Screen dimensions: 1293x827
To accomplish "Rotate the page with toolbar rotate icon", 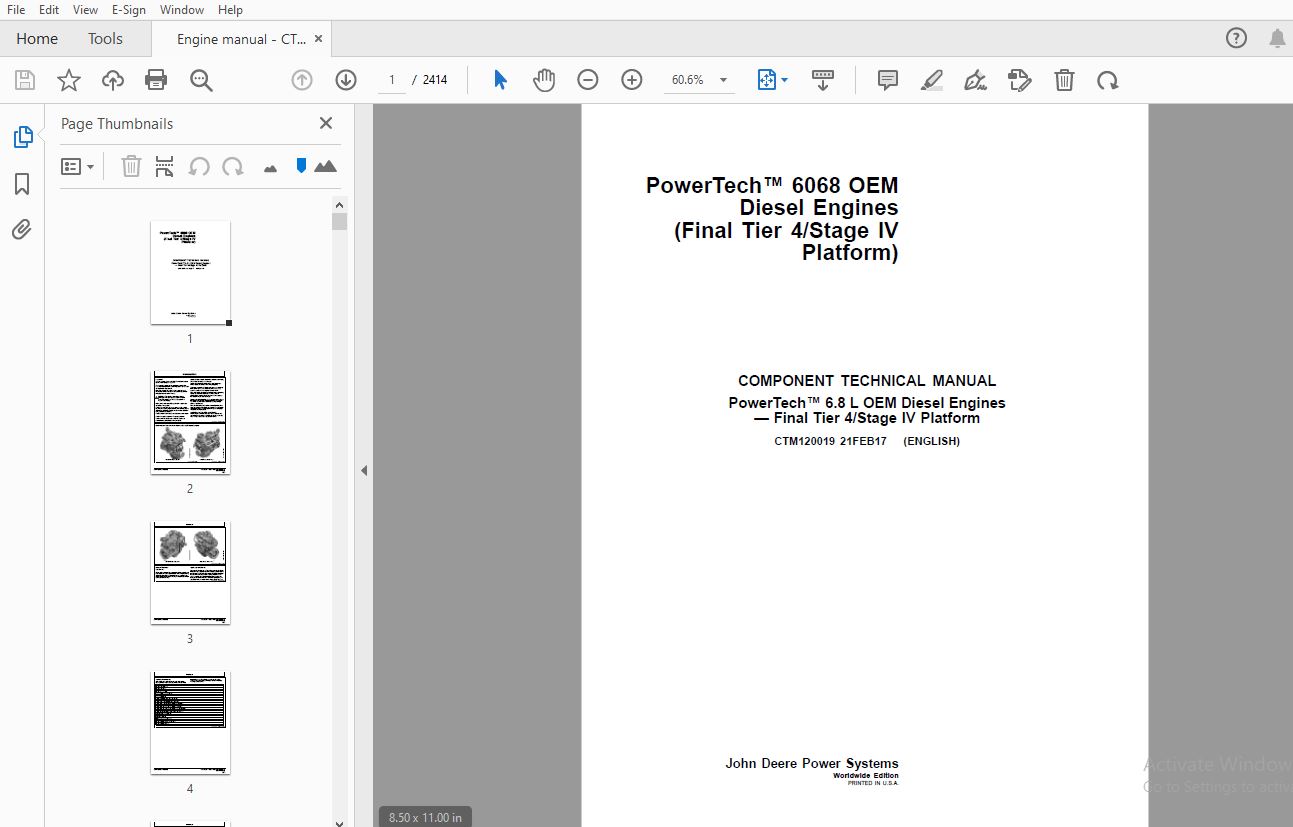I will point(1108,80).
